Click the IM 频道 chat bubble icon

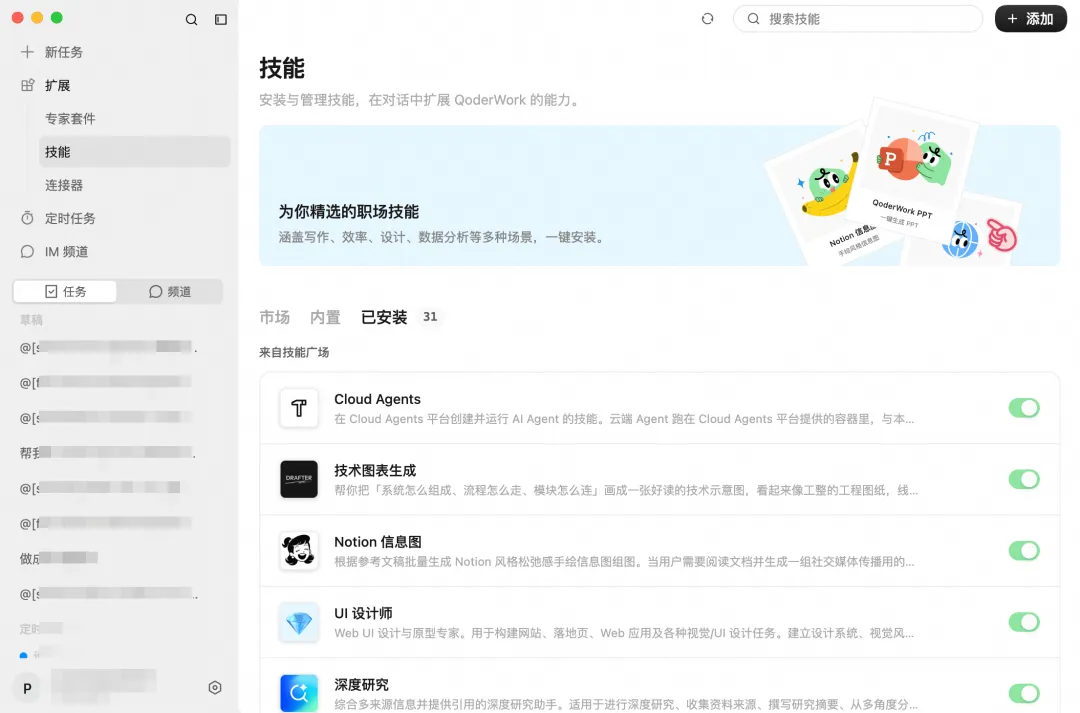click(x=28, y=251)
